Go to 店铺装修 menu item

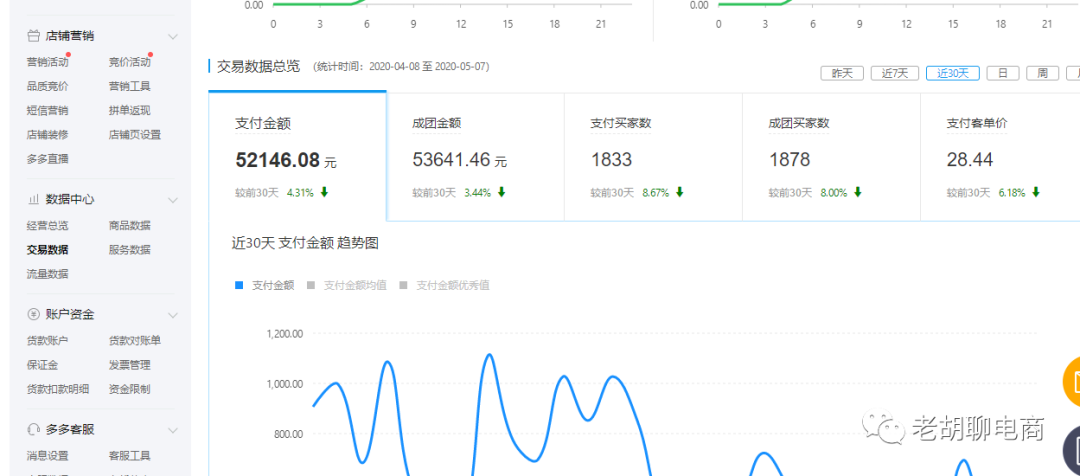[x=48, y=134]
